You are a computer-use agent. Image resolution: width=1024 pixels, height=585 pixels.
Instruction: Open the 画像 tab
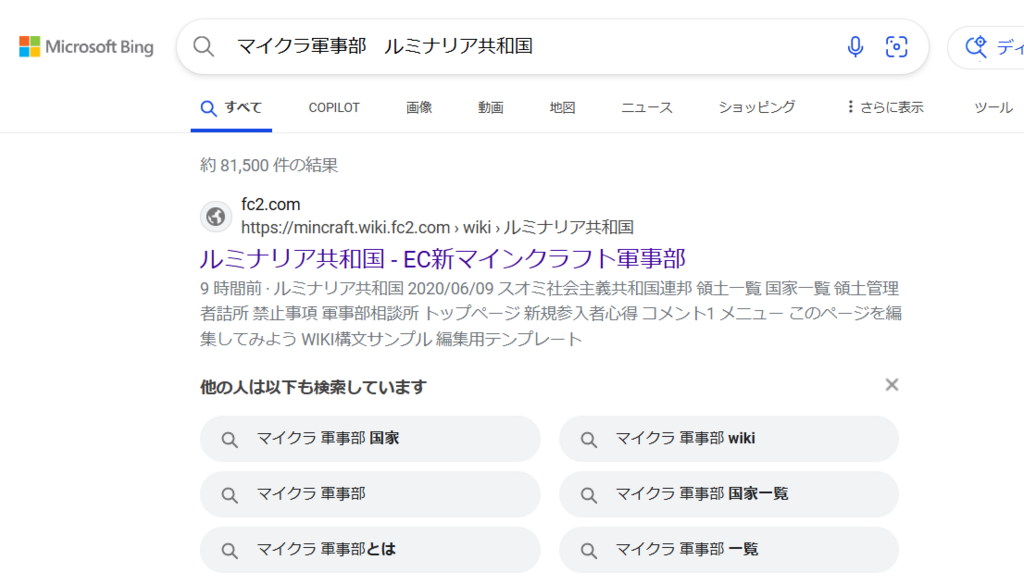tap(419, 107)
